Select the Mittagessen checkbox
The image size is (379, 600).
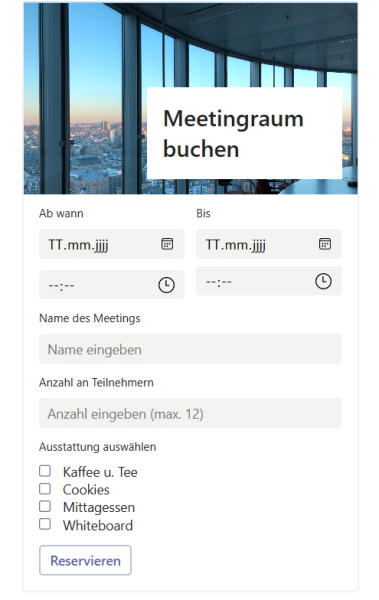[45, 506]
